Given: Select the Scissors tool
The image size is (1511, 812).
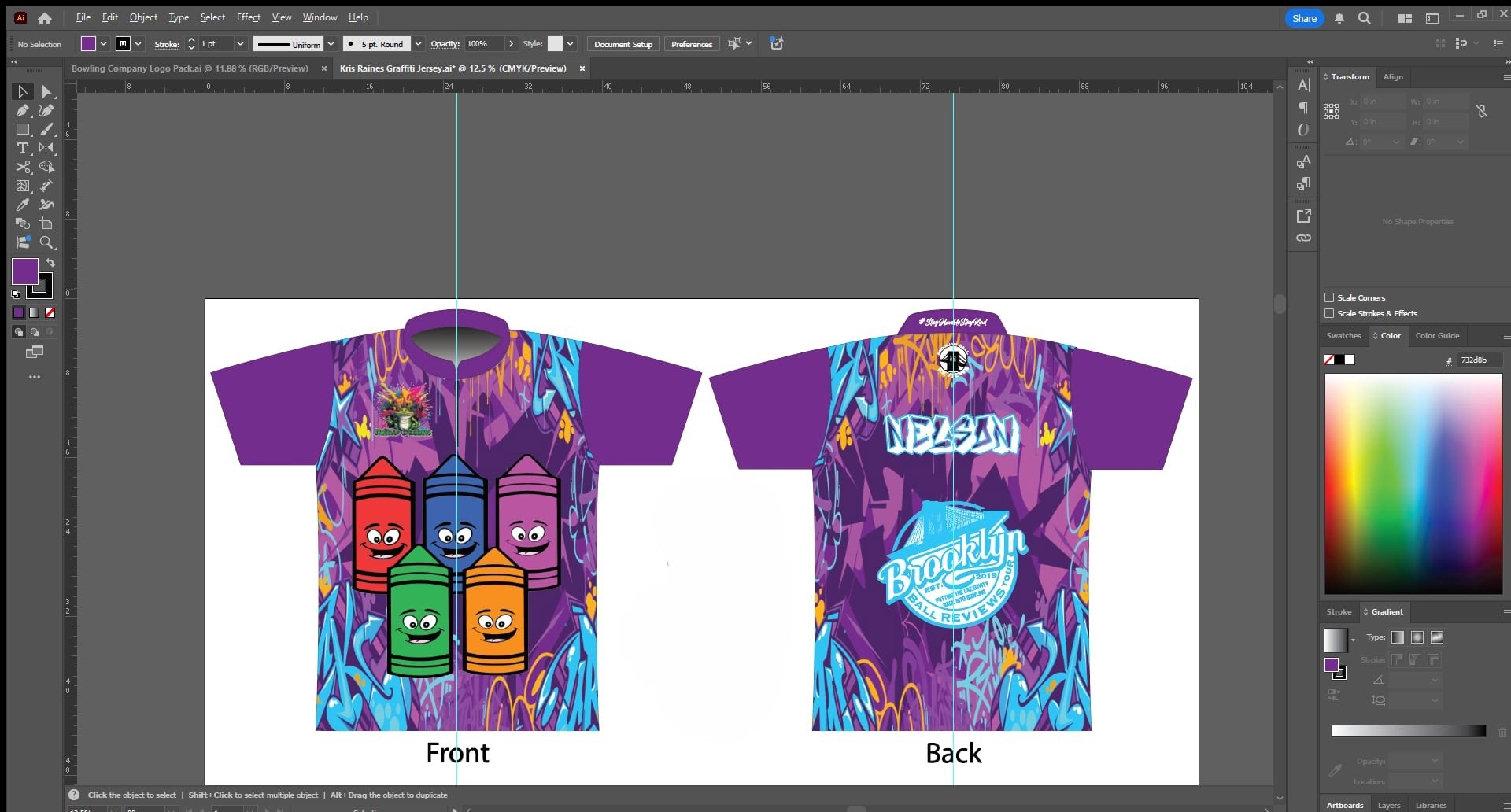Looking at the screenshot, I should click(23, 167).
